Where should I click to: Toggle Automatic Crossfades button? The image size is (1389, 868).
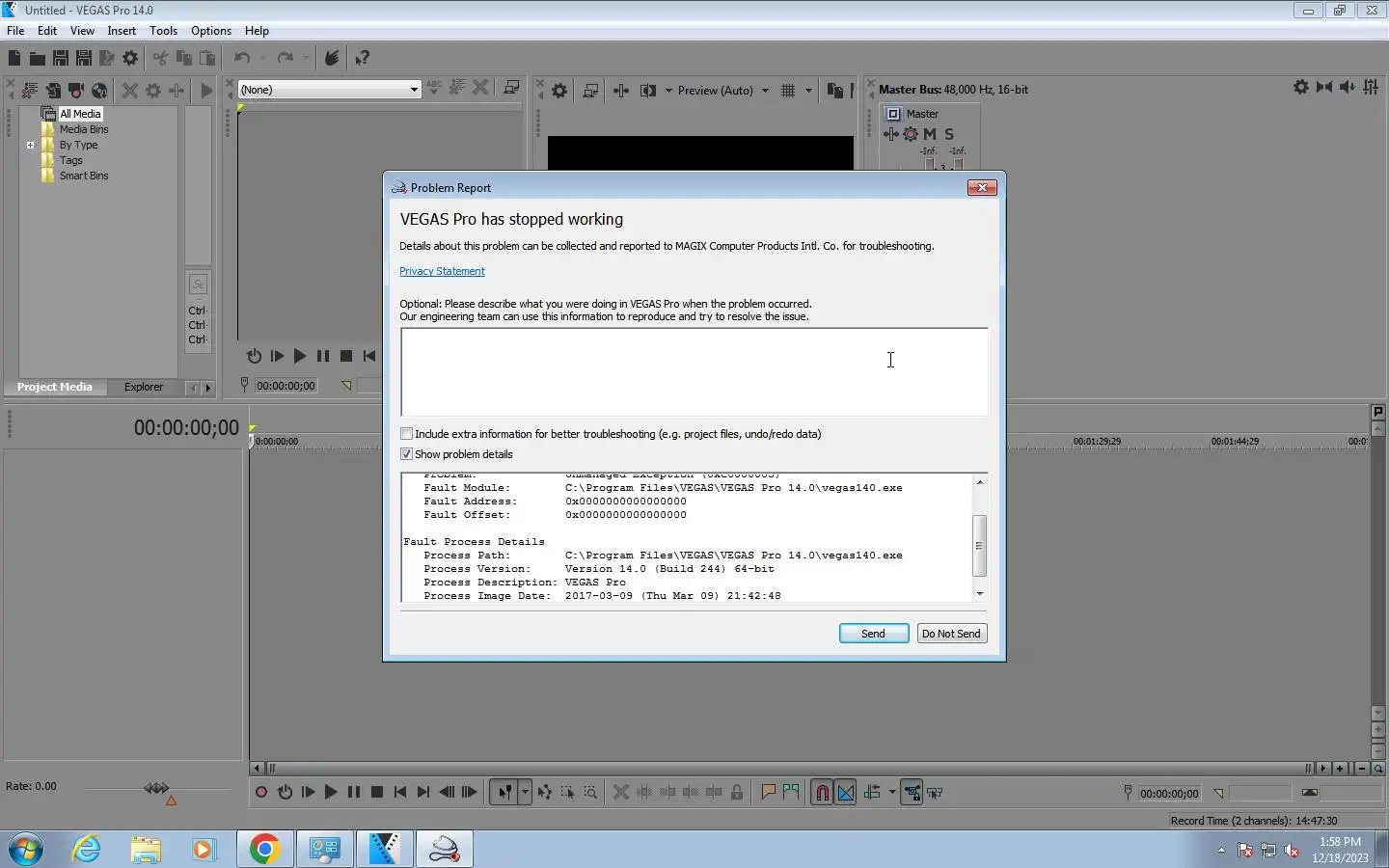tap(846, 793)
